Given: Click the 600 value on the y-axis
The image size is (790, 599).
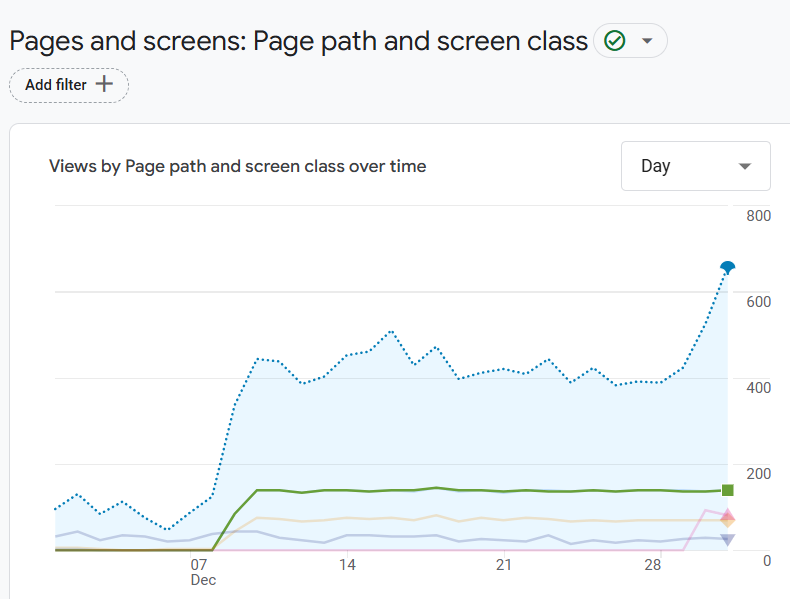Looking at the screenshot, I should tap(758, 301).
